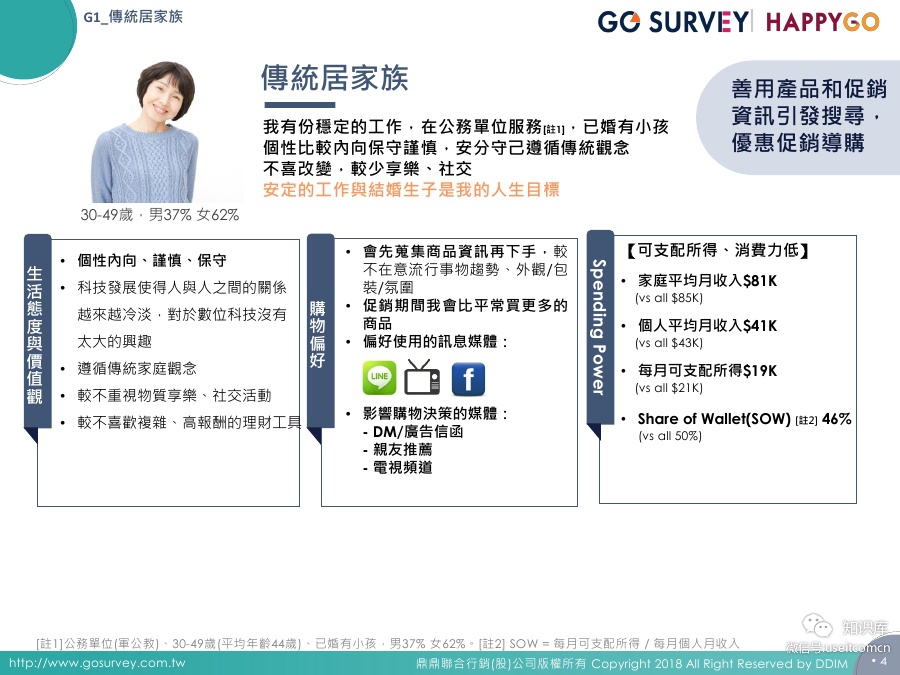The width and height of the screenshot is (900, 675).
Task: Select the title 傳統居家族
Action: [335, 78]
